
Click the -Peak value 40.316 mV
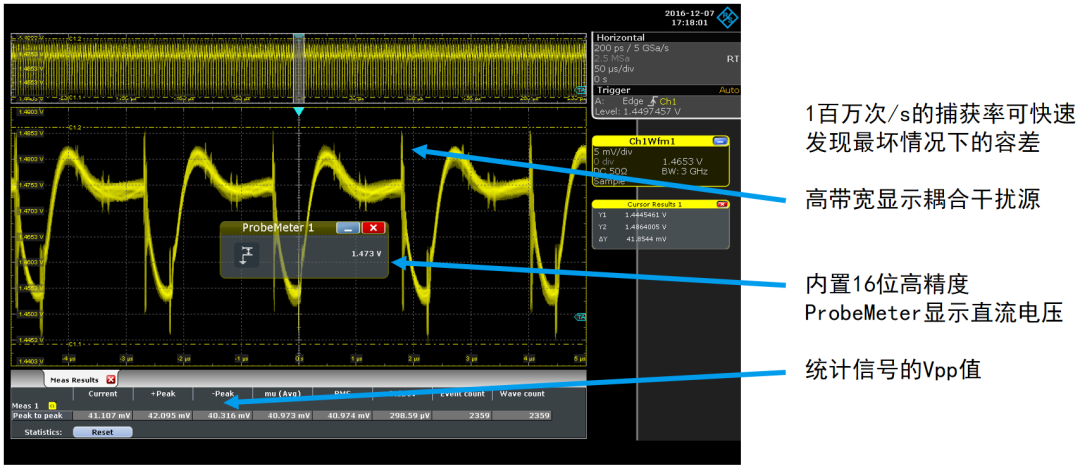coord(222,416)
